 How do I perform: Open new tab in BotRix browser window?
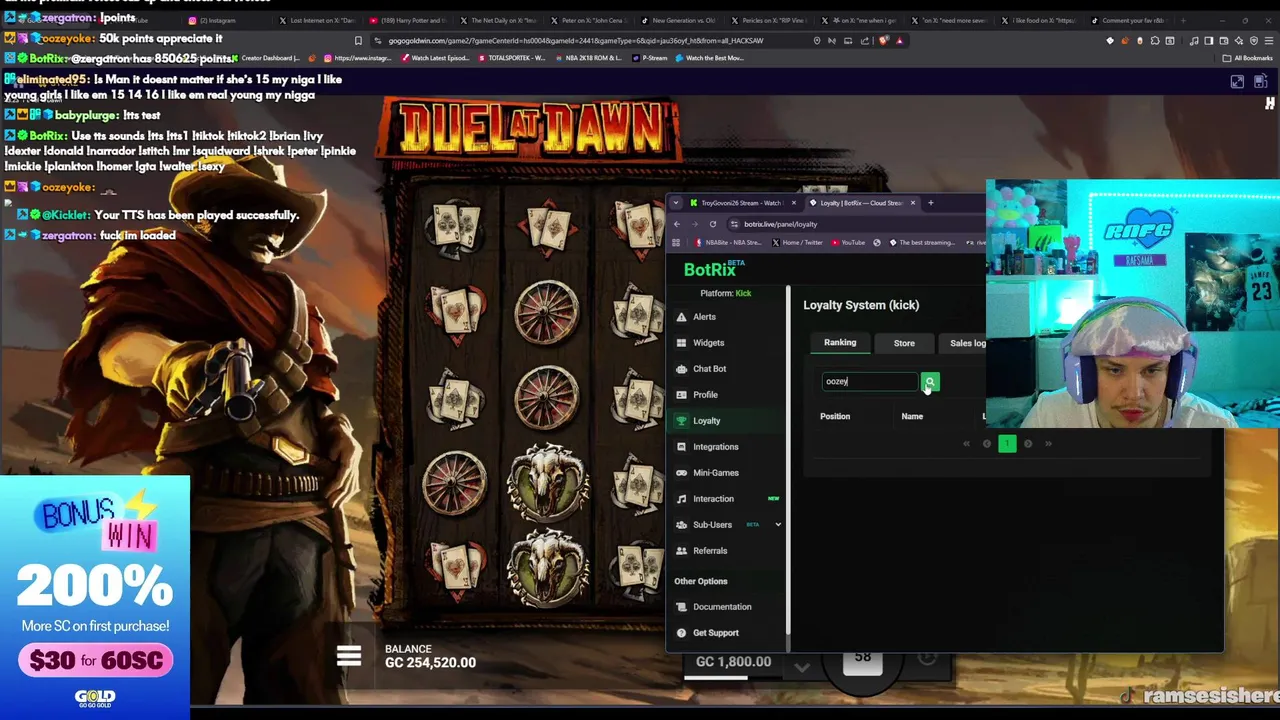pyautogui.click(x=930, y=203)
